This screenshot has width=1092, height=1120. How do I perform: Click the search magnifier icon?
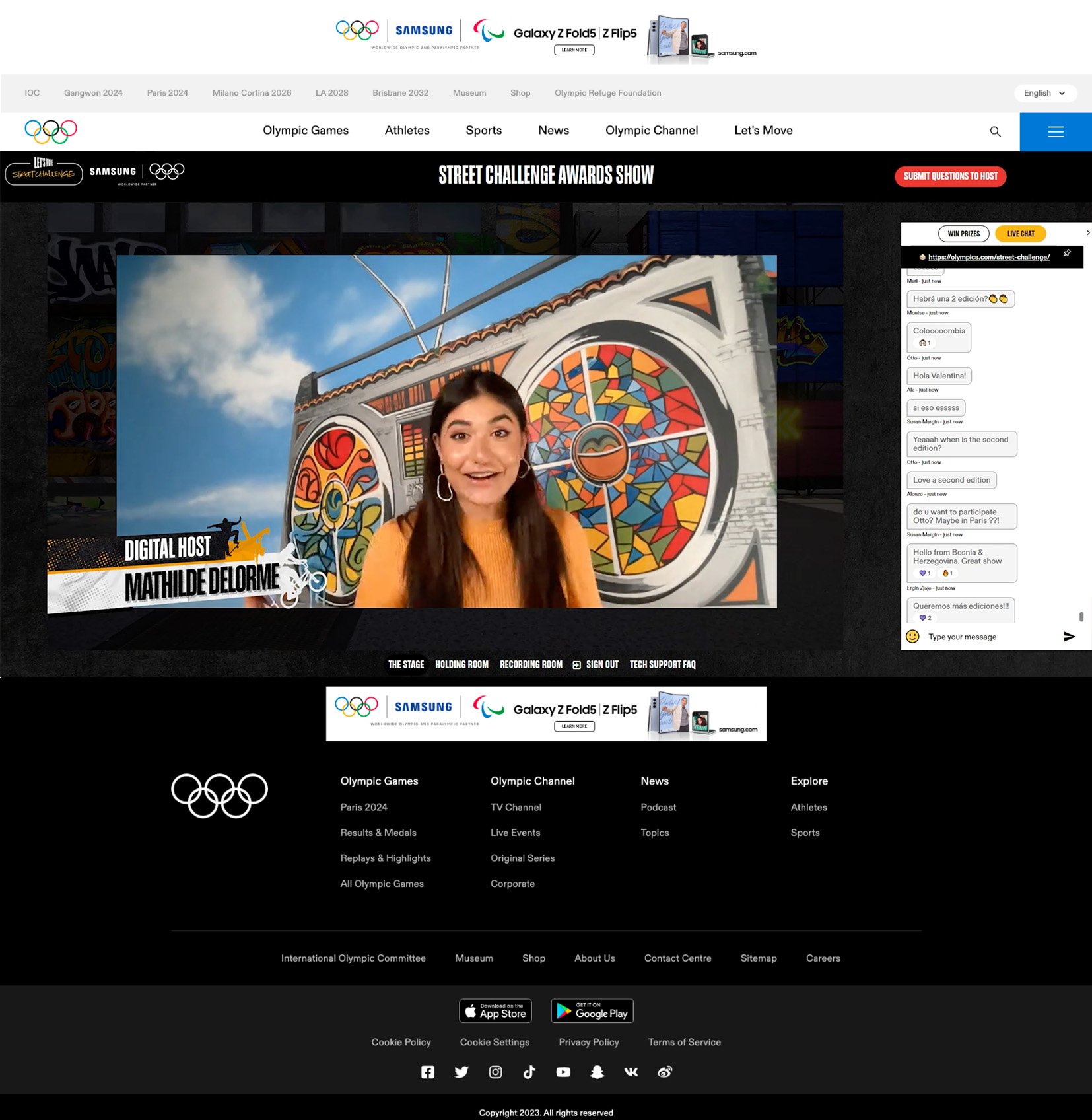[995, 131]
